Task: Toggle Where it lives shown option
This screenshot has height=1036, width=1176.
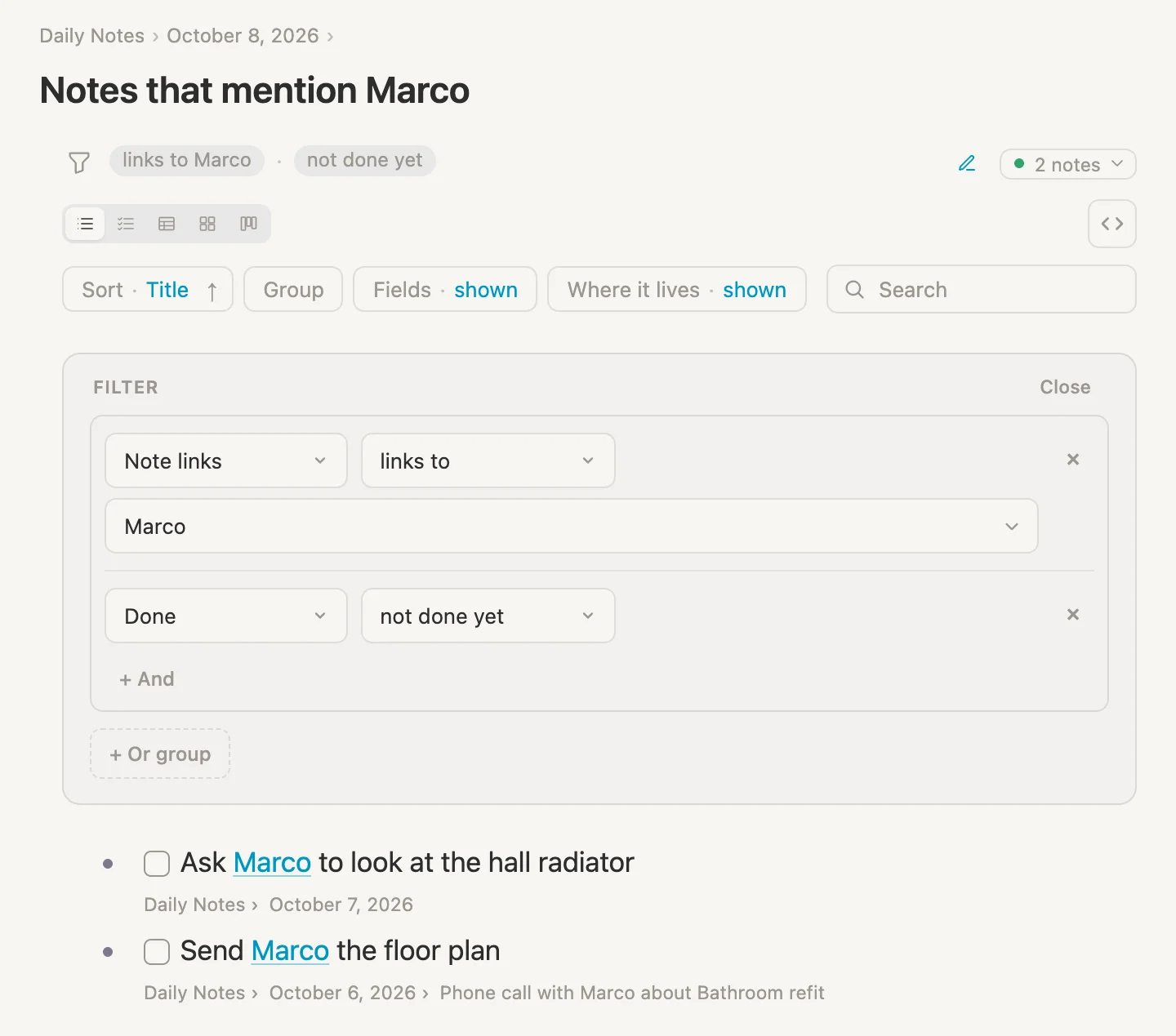Action: 677,290
